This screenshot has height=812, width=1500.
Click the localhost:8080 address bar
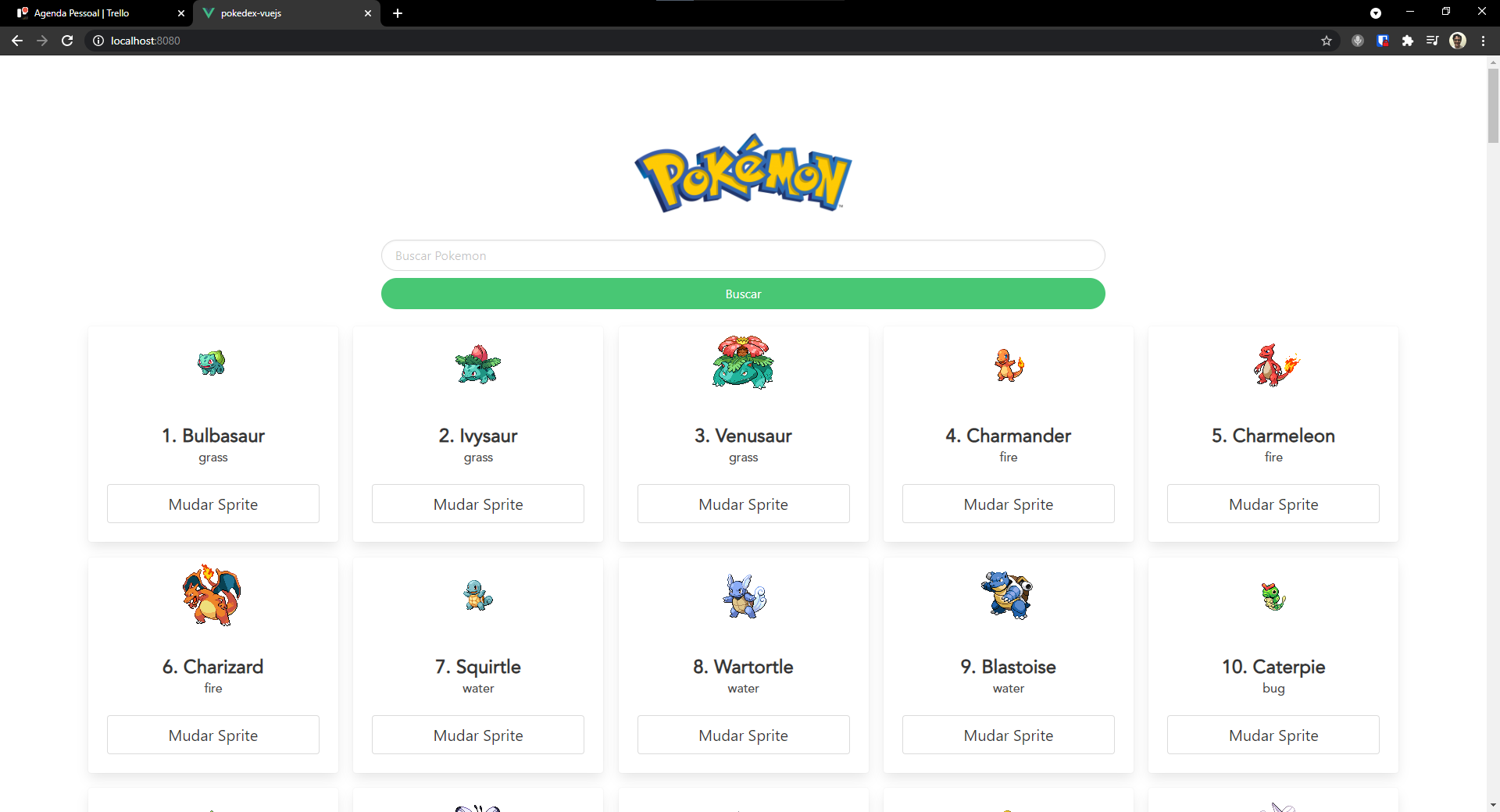pos(703,41)
